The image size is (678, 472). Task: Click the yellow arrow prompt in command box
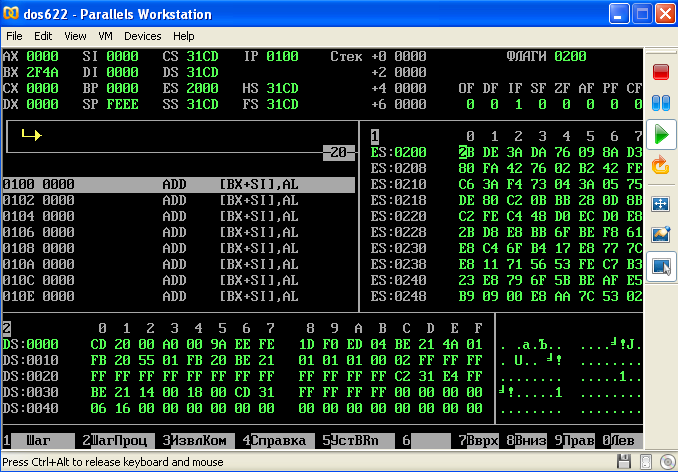coord(32,135)
